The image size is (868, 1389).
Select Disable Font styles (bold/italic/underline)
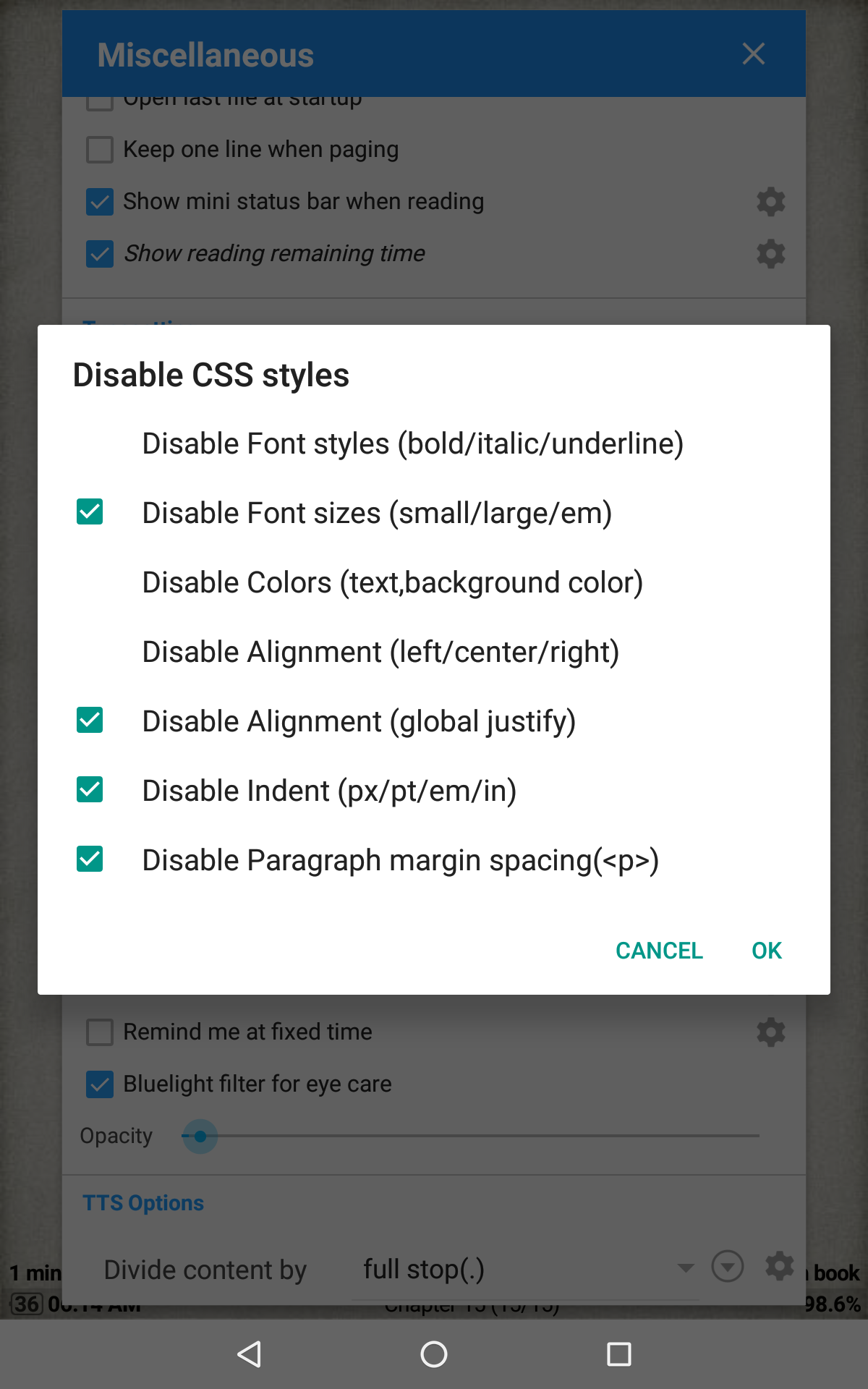412,443
